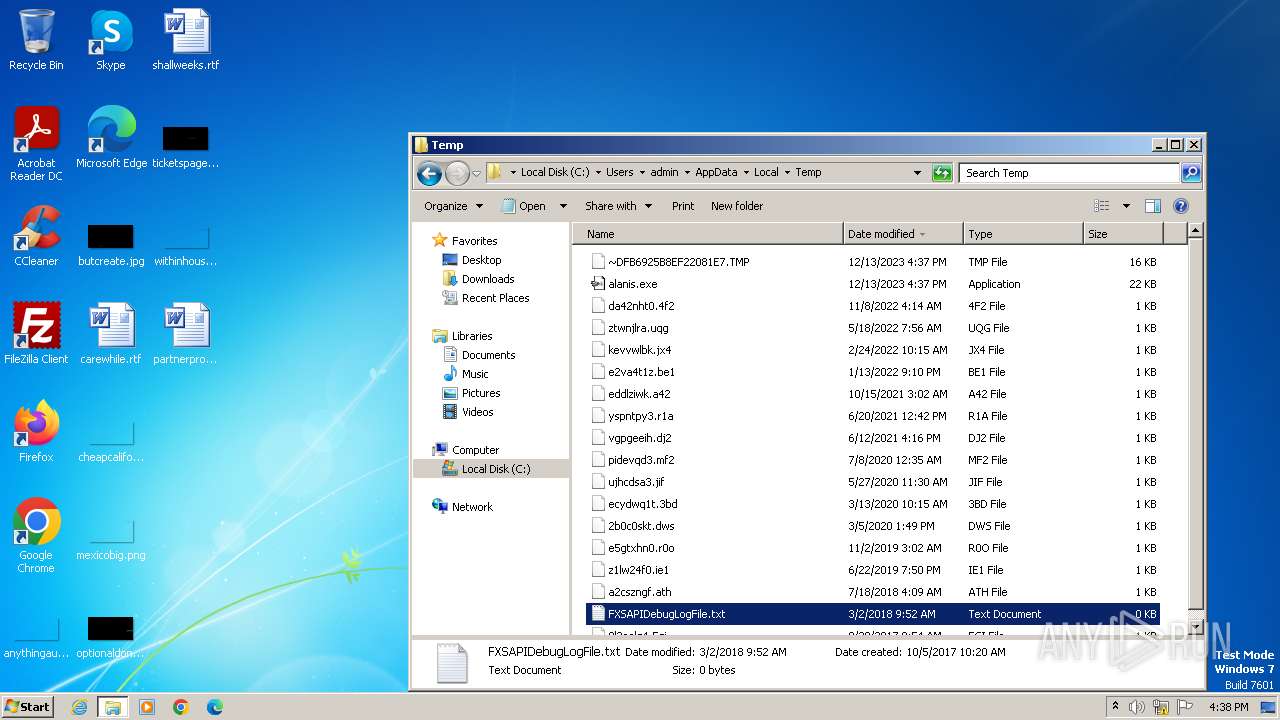Image resolution: width=1280 pixels, height=720 pixels.
Task: Click the Explorer Back arrow button
Action: click(x=429, y=174)
